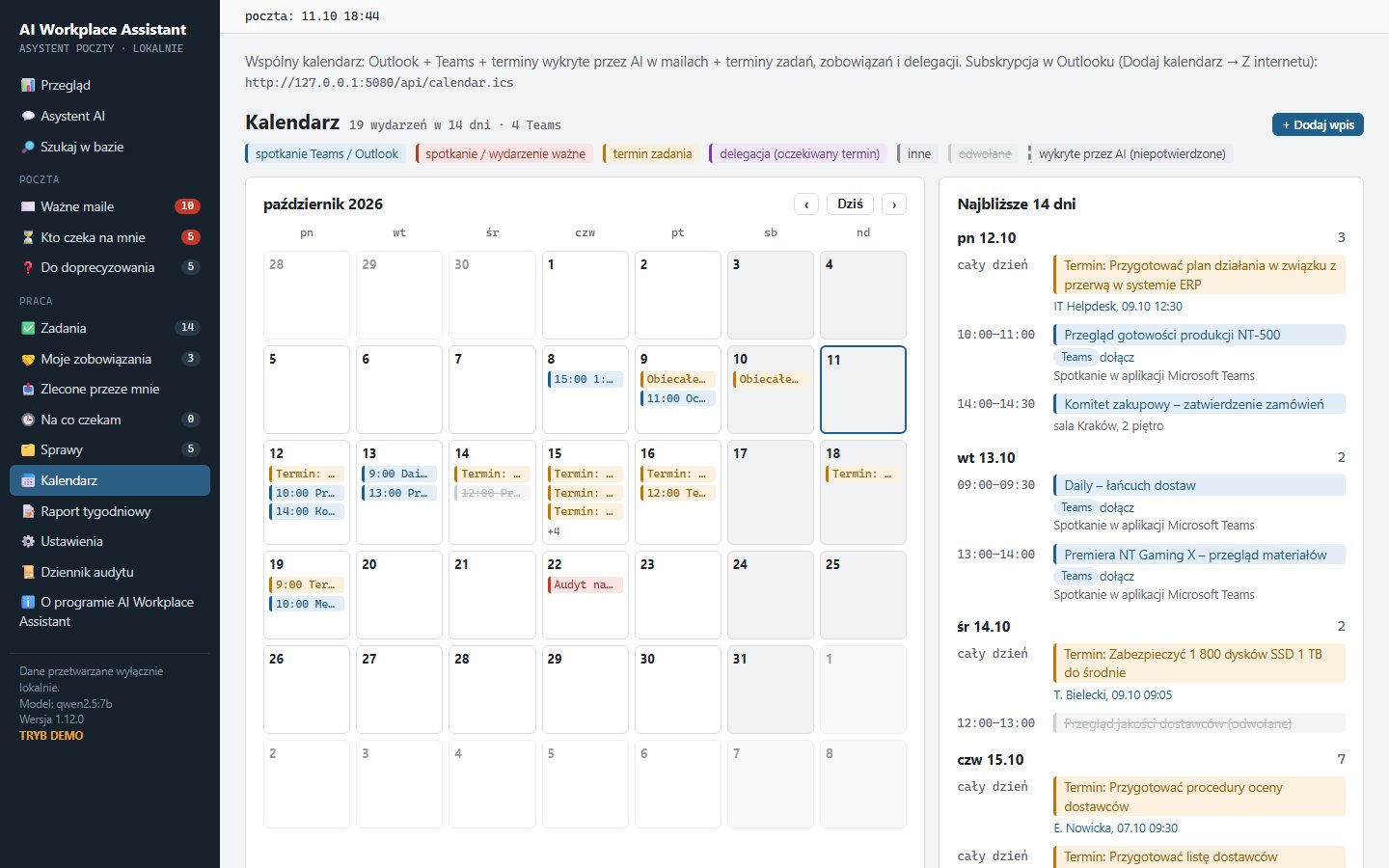Click the Przegląd chart icon in sidebar
1389x868 pixels.
click(28, 85)
